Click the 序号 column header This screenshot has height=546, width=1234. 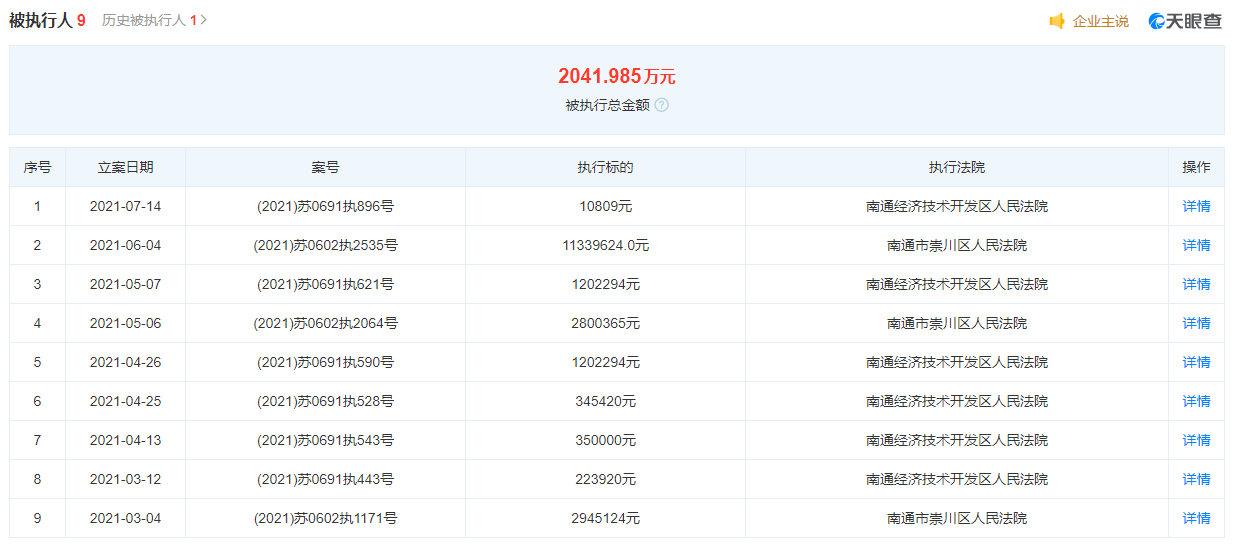[x=37, y=167]
